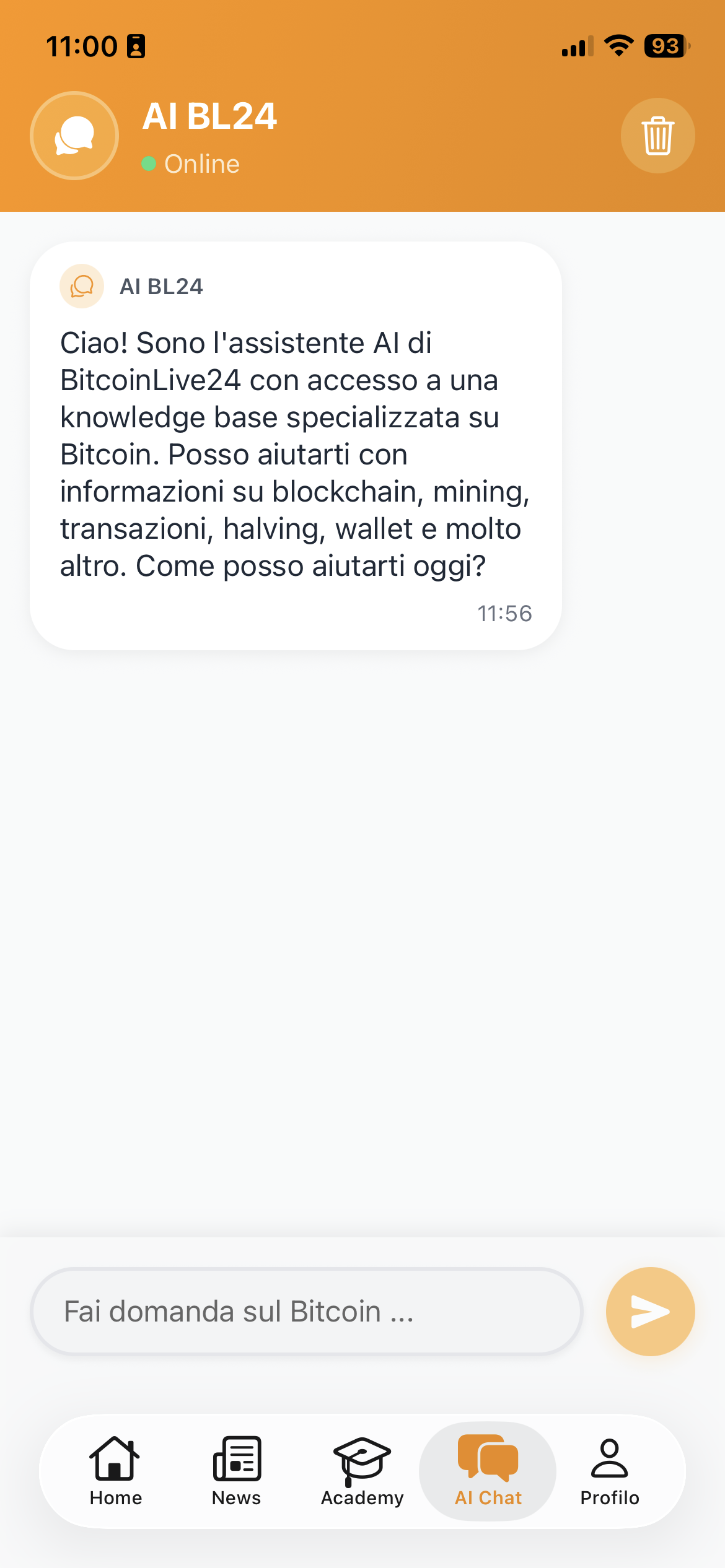Tap the AI BL24 title in header
The width and height of the screenshot is (725, 1568).
click(209, 116)
